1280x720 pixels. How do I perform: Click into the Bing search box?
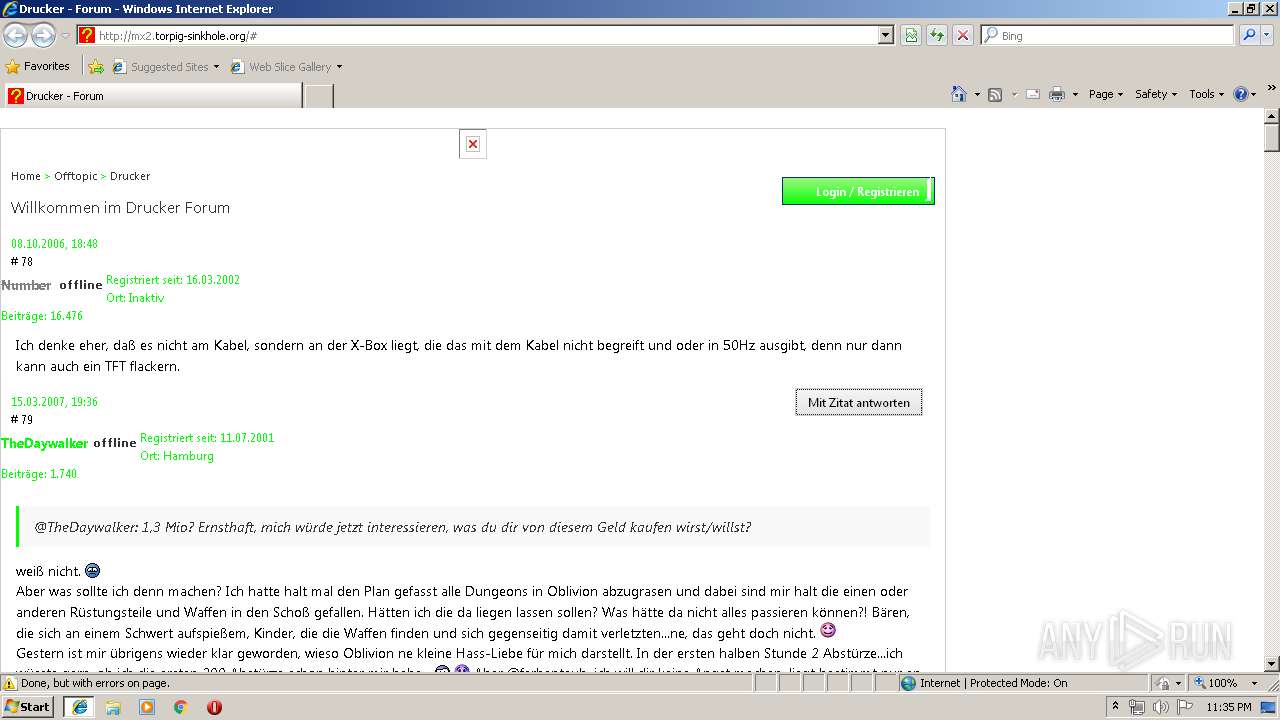(x=1116, y=35)
